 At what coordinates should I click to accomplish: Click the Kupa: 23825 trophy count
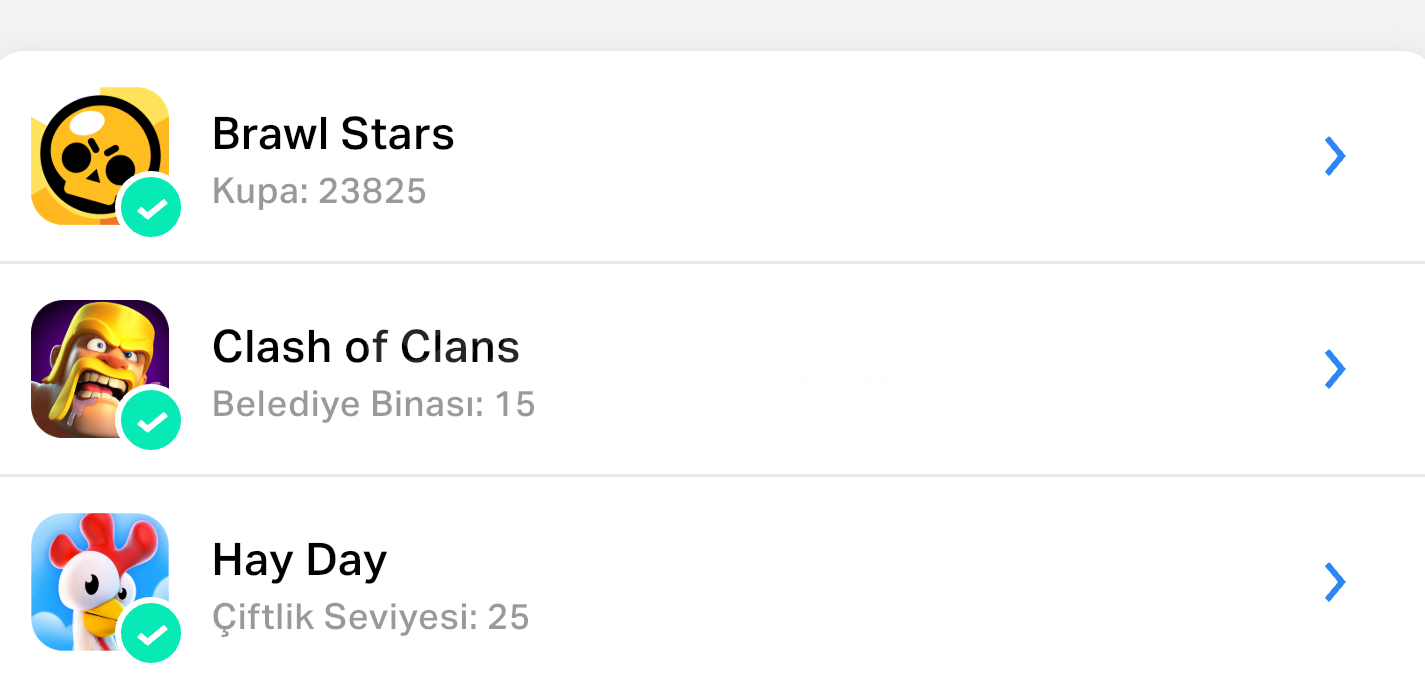[319, 191]
